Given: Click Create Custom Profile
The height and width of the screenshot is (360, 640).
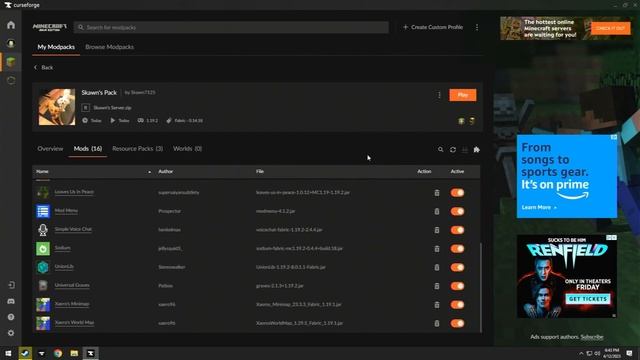Looking at the screenshot, I should tap(433, 27).
